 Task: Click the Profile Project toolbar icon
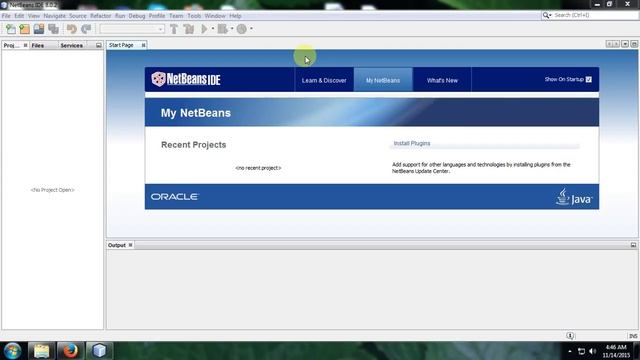(242, 29)
